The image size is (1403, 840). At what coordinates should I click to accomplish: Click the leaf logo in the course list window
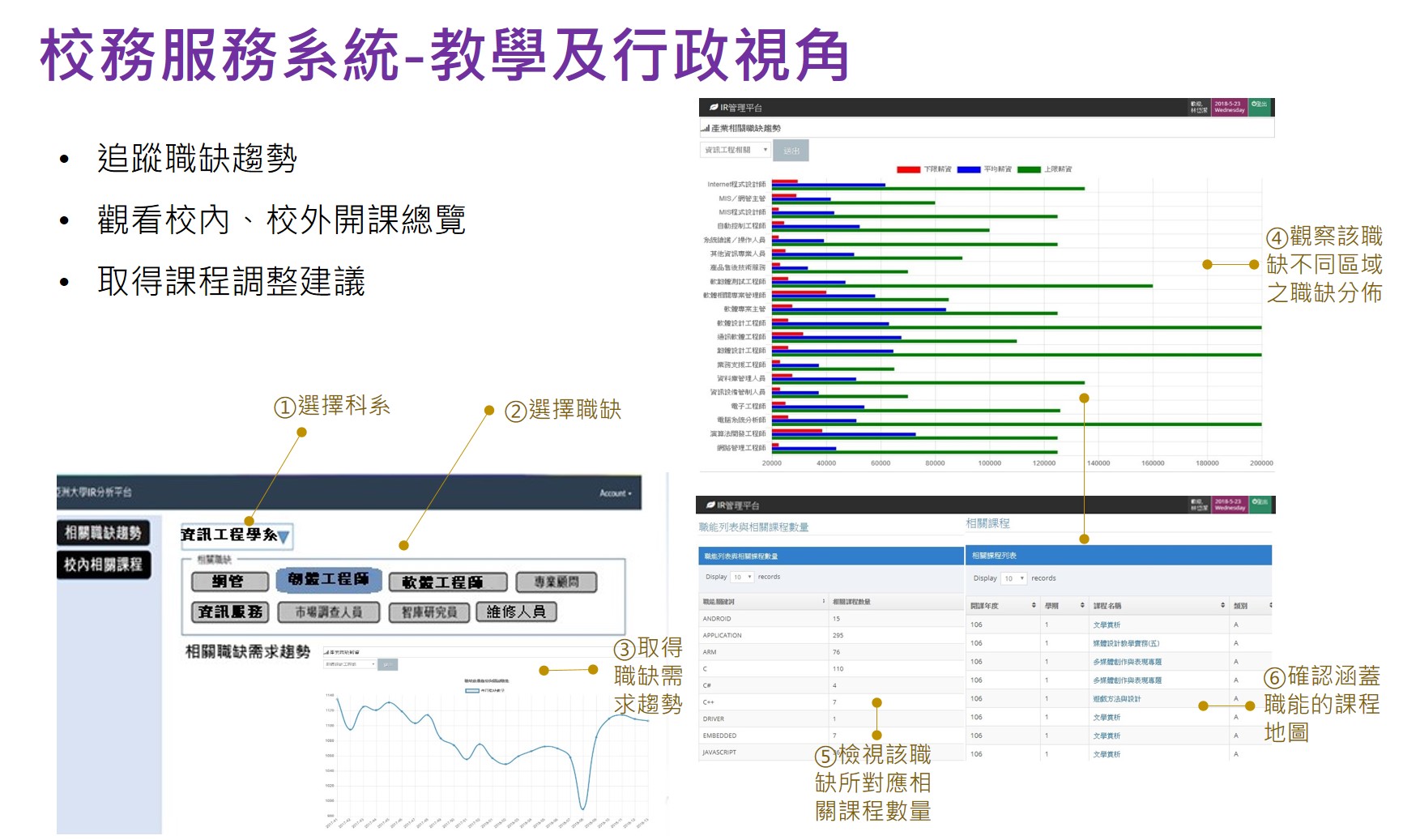(x=710, y=505)
